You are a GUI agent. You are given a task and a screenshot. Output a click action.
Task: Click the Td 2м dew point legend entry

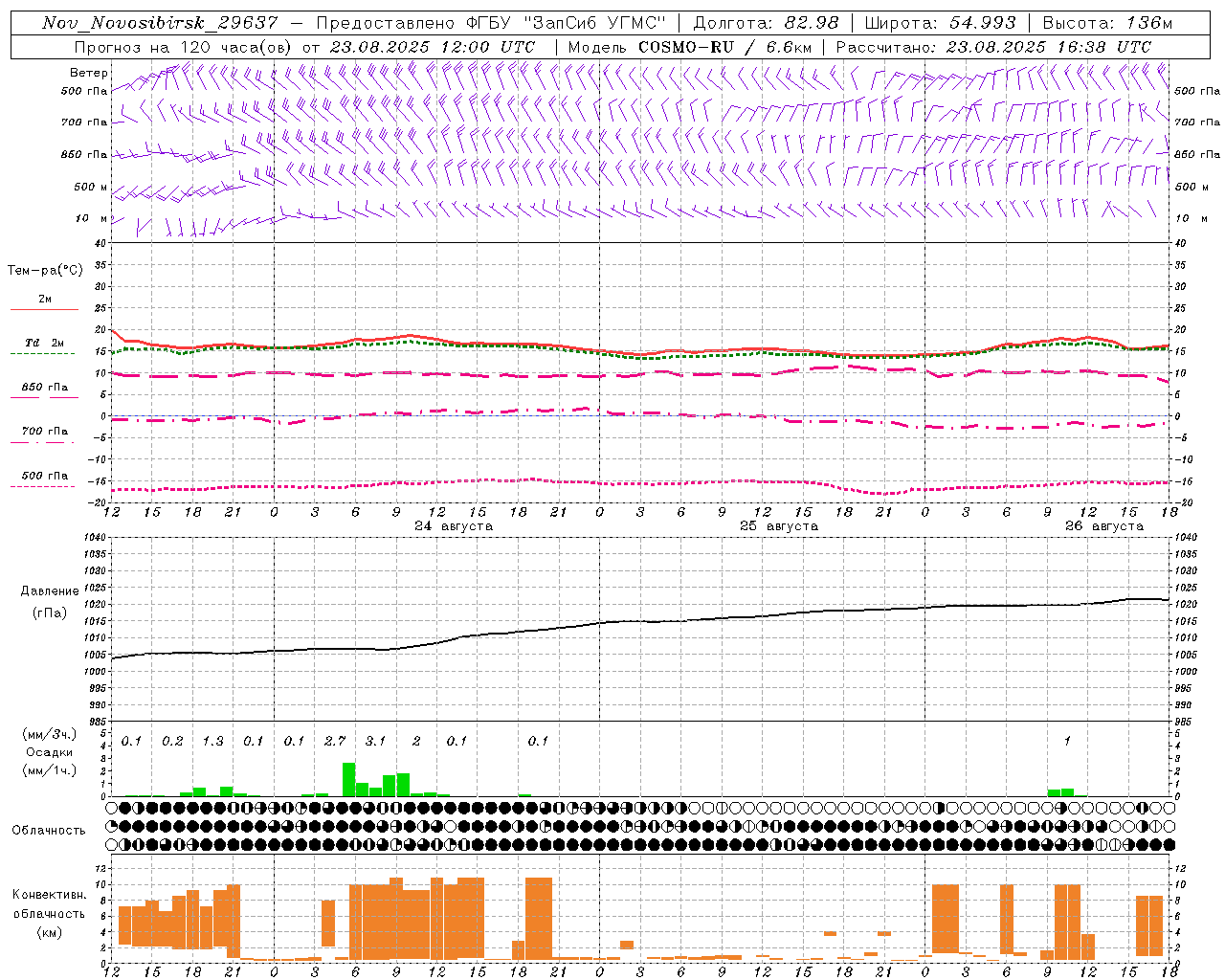(x=45, y=343)
